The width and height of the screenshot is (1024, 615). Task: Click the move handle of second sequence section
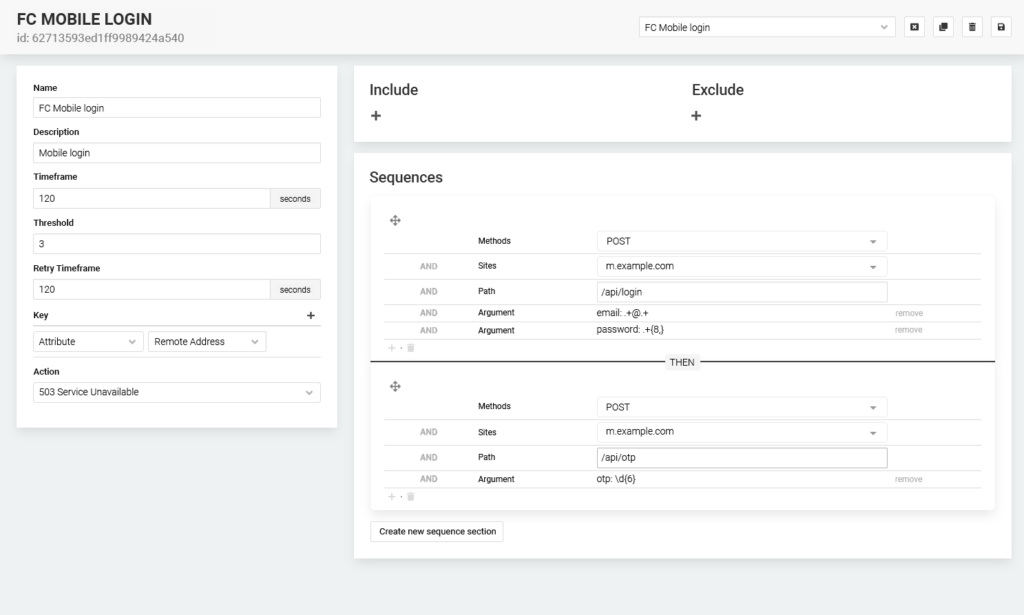(x=395, y=386)
